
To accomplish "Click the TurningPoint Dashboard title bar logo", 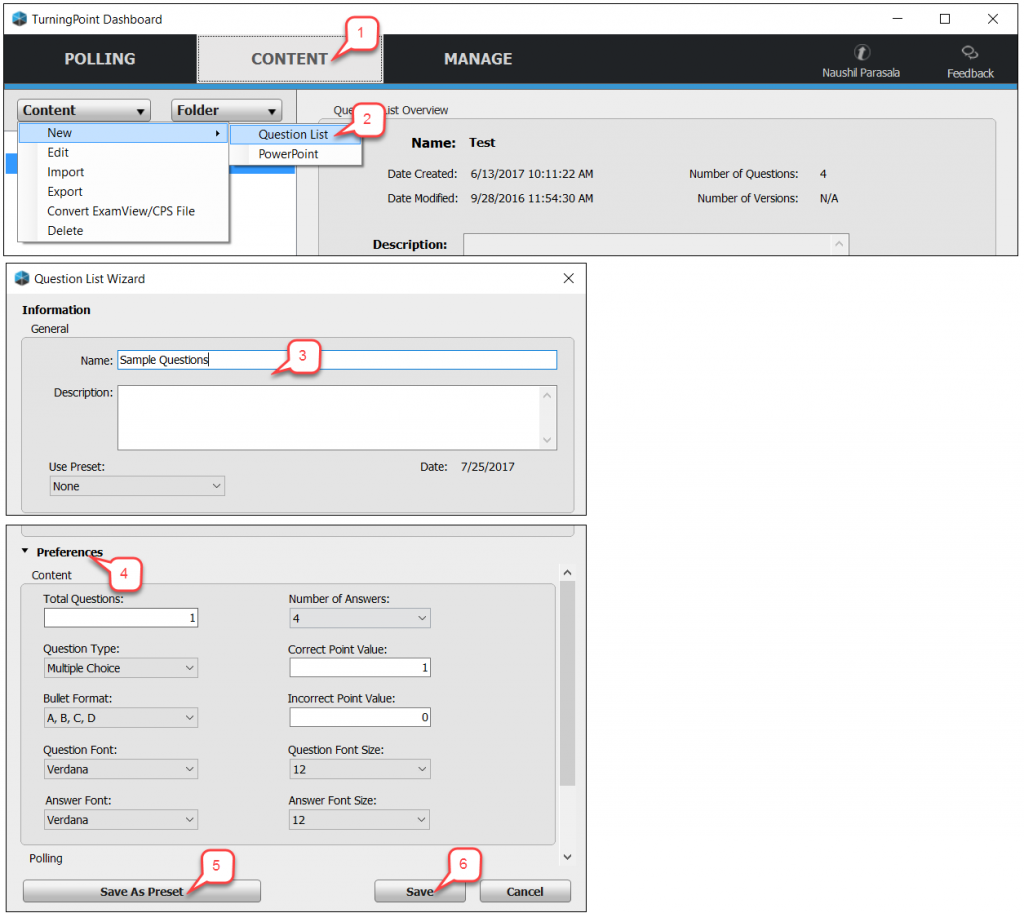I will [x=20, y=19].
